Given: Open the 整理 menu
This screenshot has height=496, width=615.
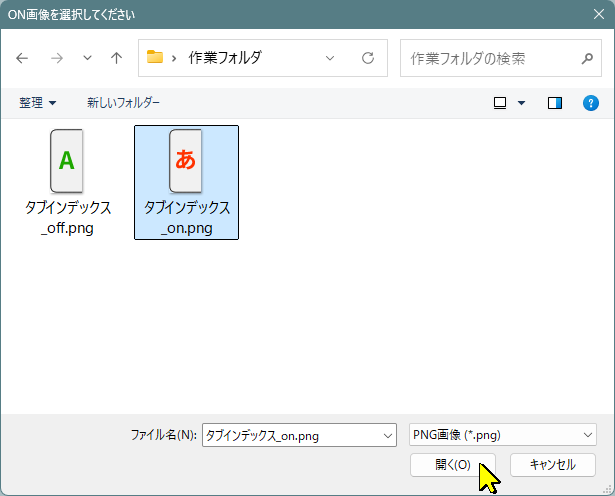Looking at the screenshot, I should tap(38, 103).
